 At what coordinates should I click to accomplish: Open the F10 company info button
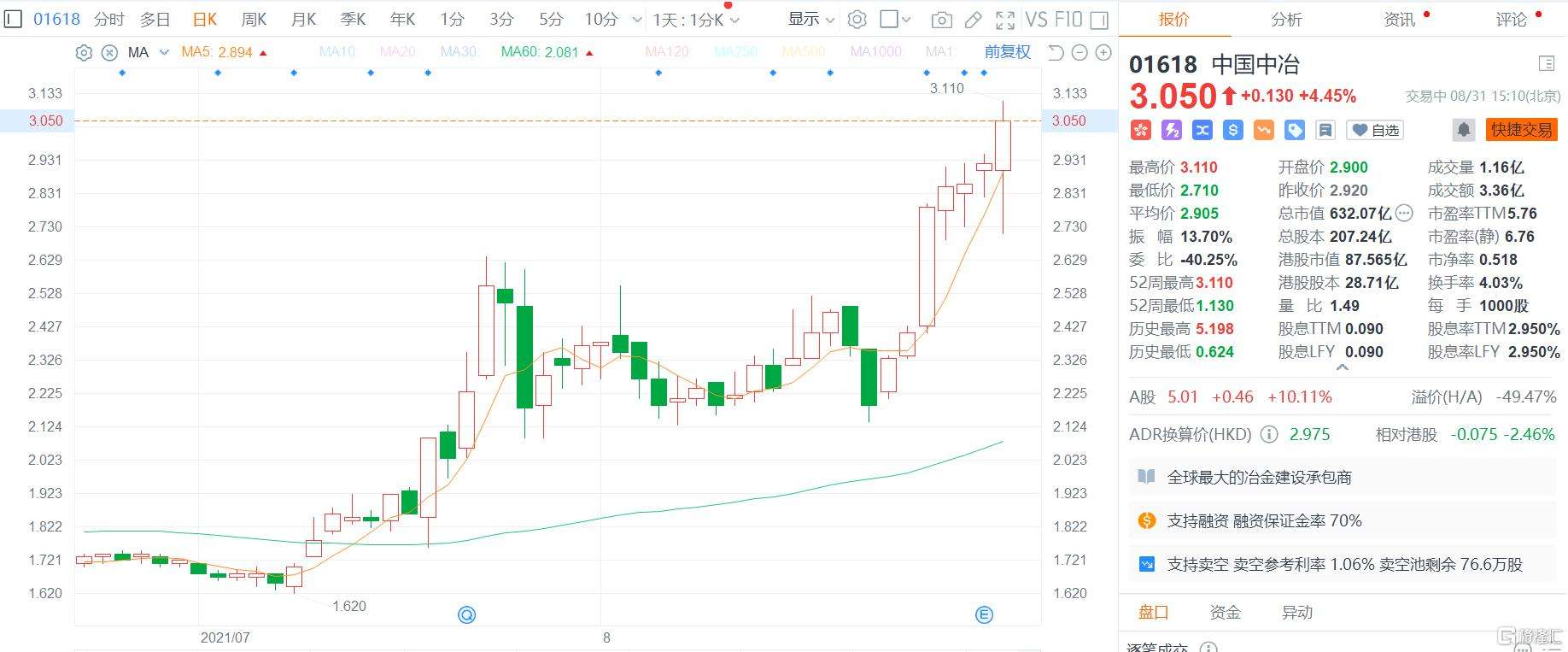[1068, 19]
